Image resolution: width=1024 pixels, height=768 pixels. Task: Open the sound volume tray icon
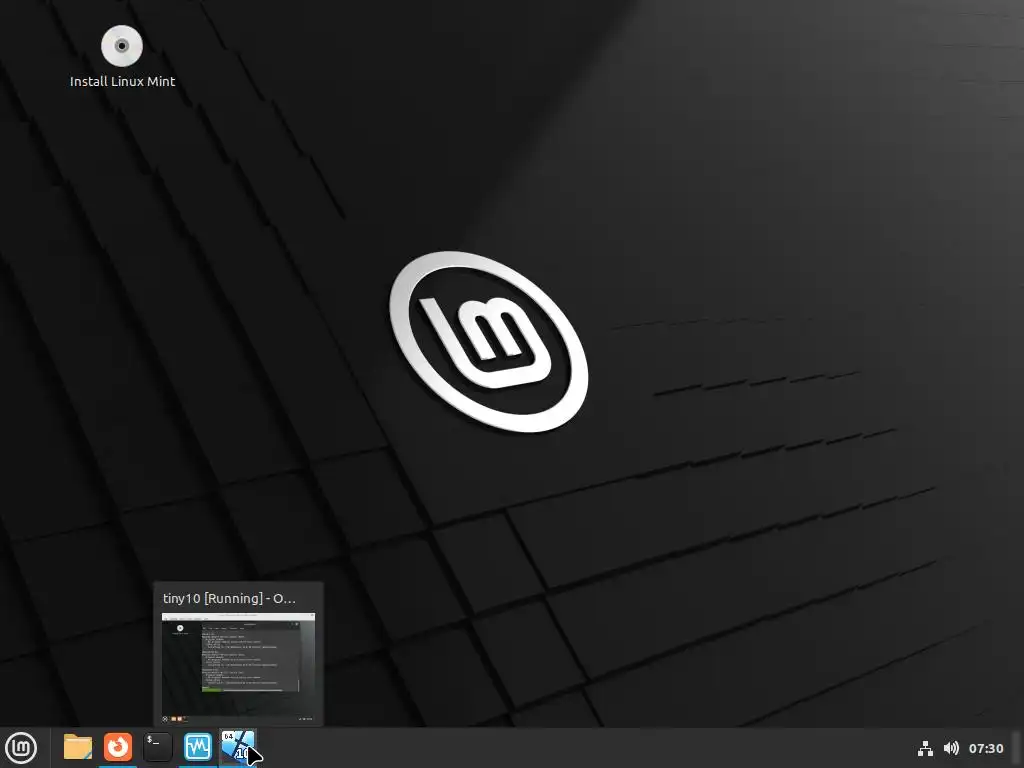coord(952,748)
